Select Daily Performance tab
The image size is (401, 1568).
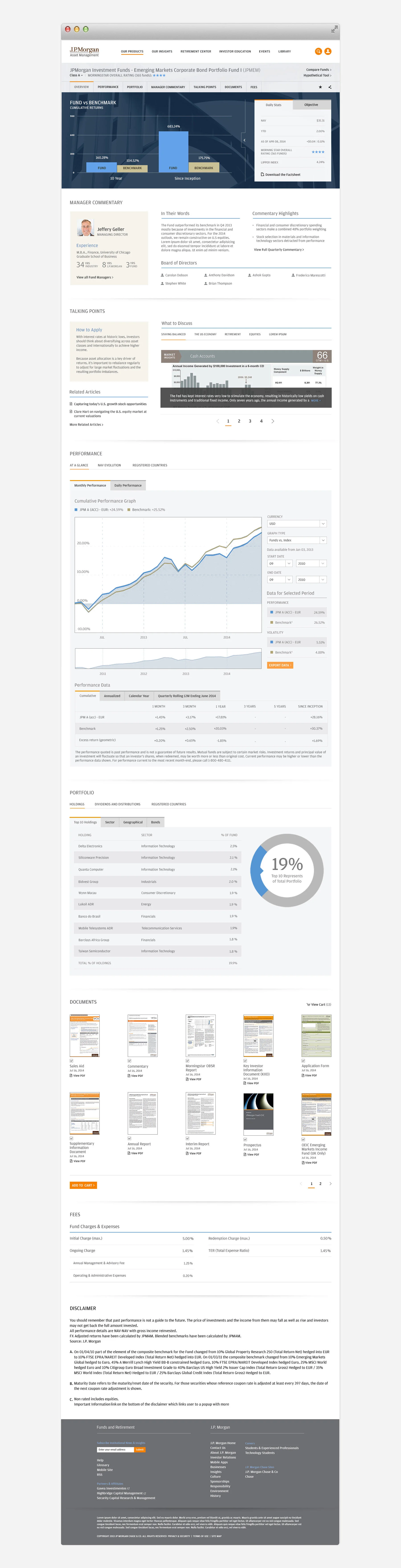tap(128, 486)
